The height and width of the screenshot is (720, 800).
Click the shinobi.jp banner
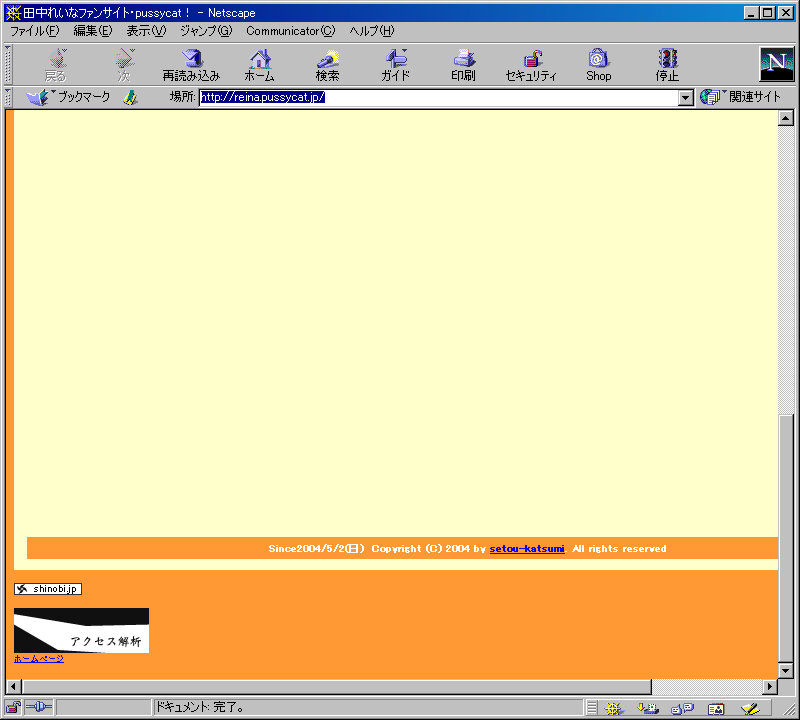pos(48,589)
